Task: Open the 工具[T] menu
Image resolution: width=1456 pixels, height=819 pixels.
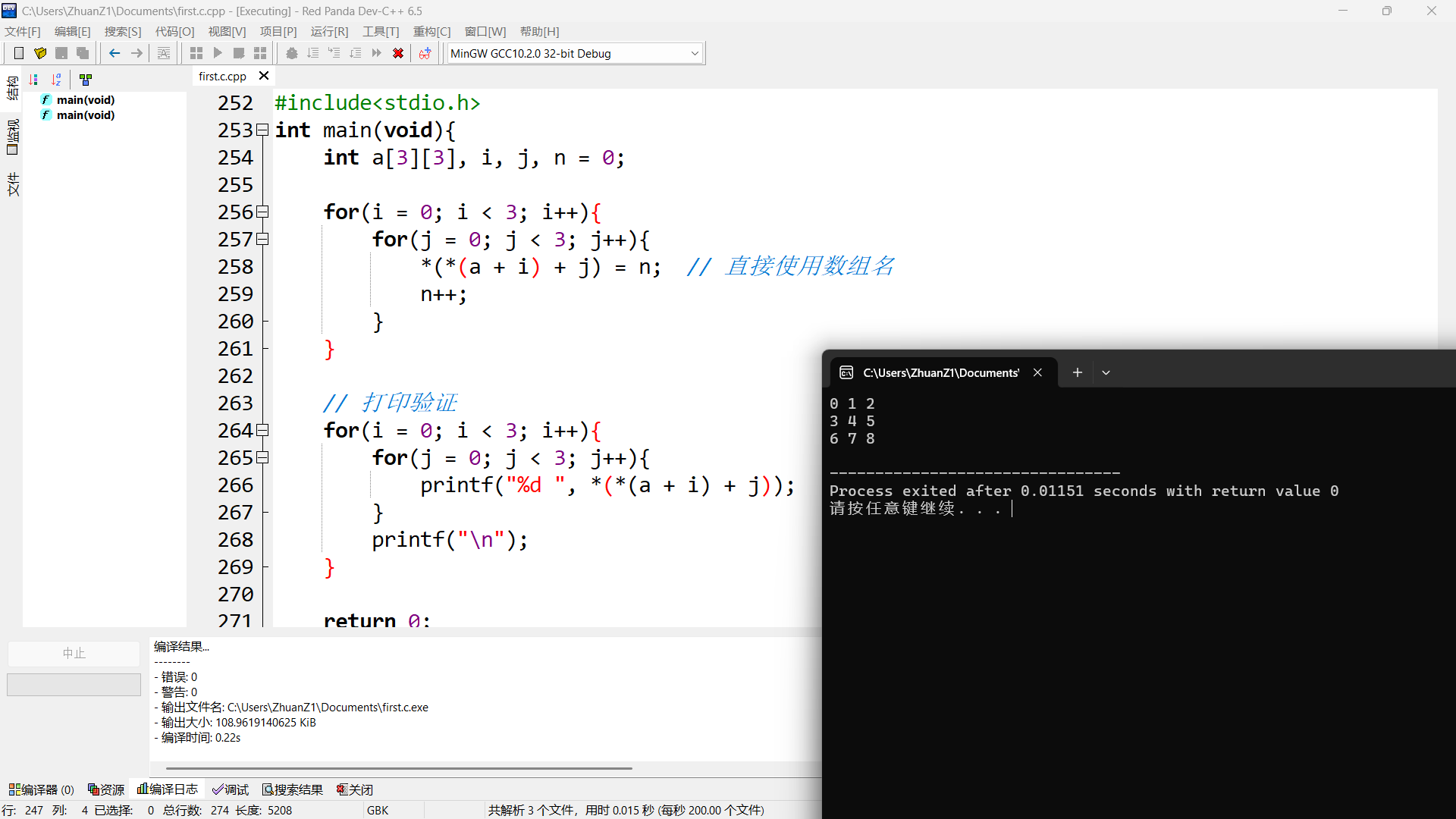Action: (380, 31)
